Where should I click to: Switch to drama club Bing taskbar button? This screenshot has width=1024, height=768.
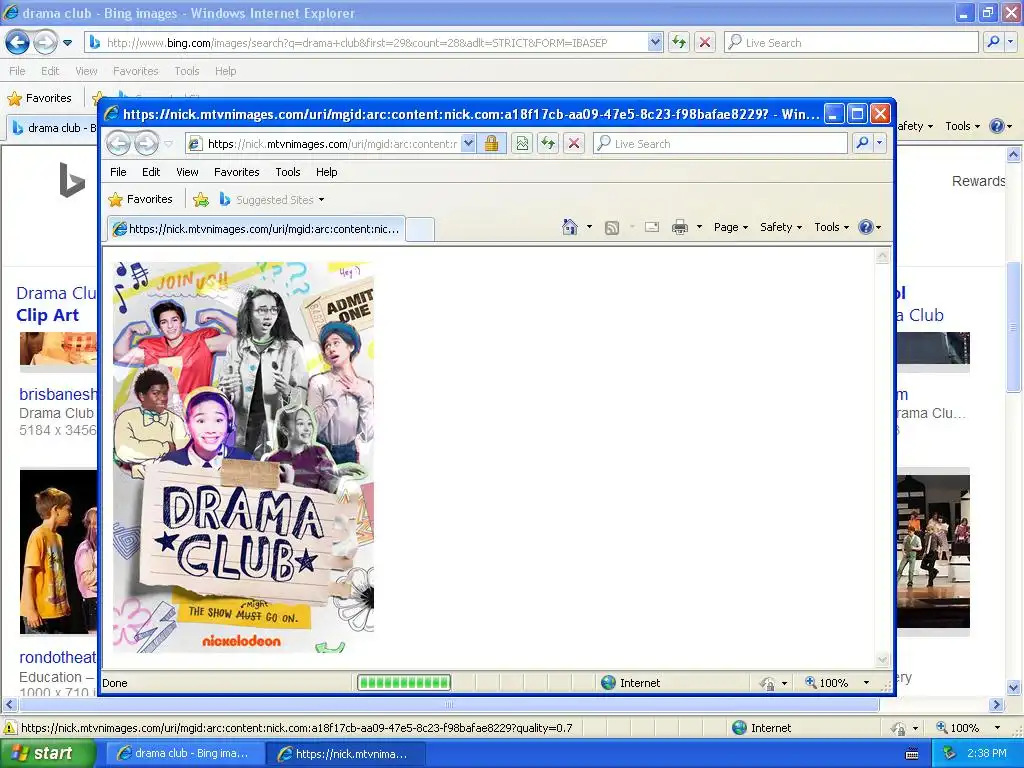click(183, 753)
